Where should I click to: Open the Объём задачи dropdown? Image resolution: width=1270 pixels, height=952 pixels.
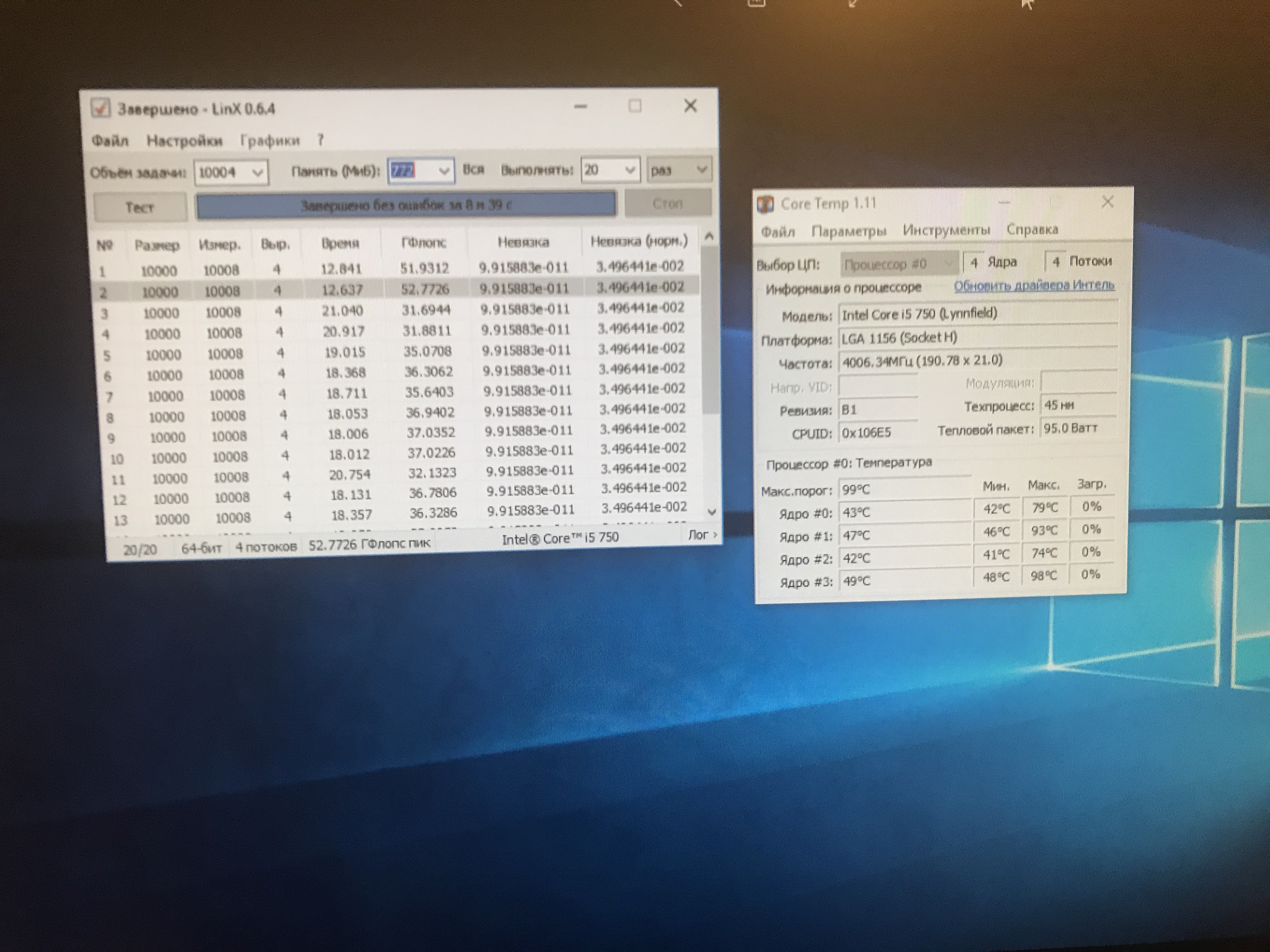pos(258,172)
